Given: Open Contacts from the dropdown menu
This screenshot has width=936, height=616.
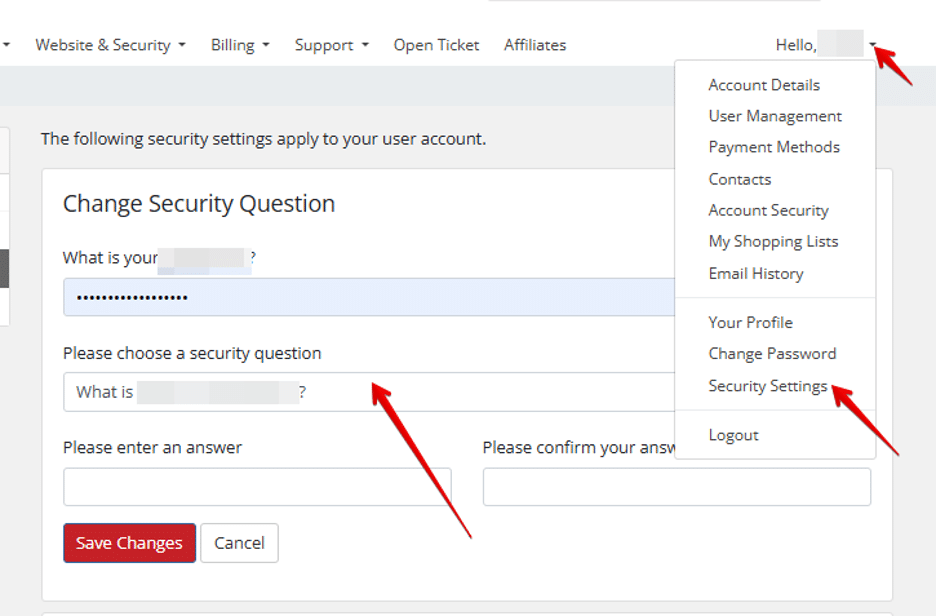Looking at the screenshot, I should click(x=740, y=179).
